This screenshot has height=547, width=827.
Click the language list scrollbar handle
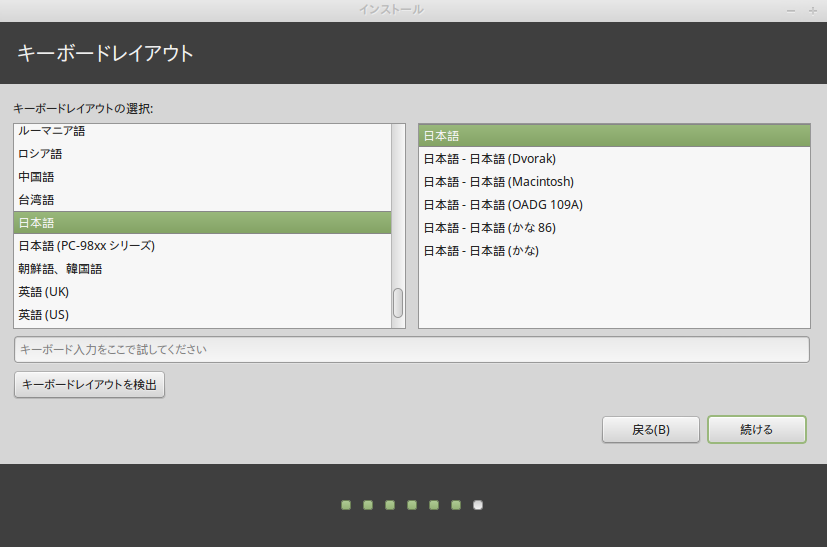[x=398, y=303]
